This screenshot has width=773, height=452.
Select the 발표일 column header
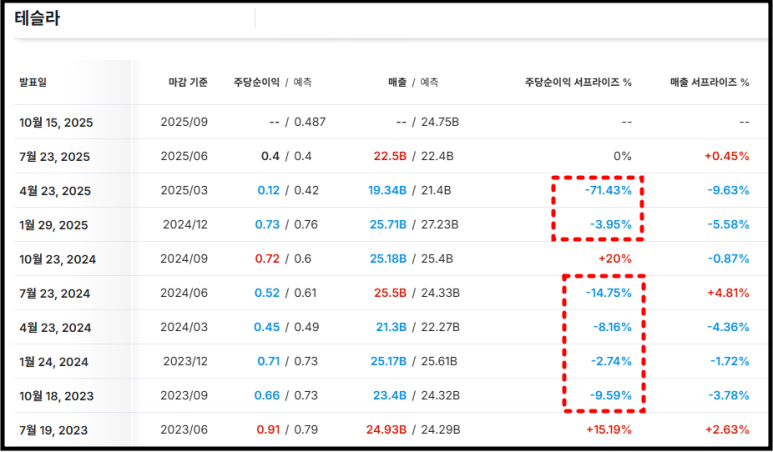33,82
